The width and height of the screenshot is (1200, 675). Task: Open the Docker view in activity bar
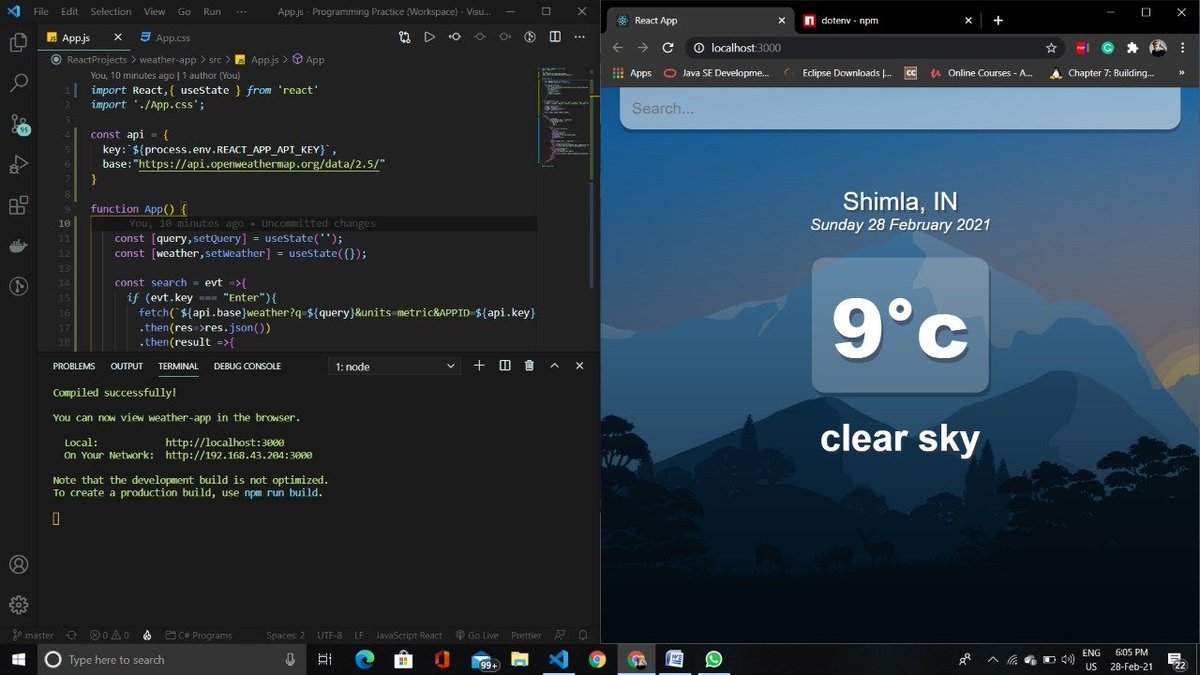tap(18, 247)
